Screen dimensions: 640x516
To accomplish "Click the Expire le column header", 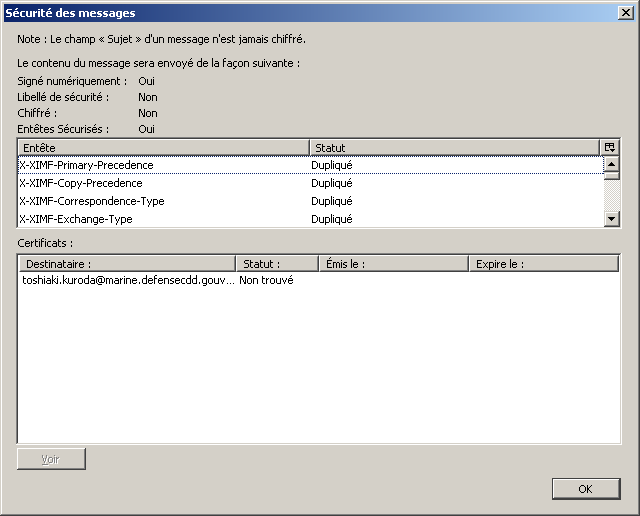I will [x=543, y=264].
